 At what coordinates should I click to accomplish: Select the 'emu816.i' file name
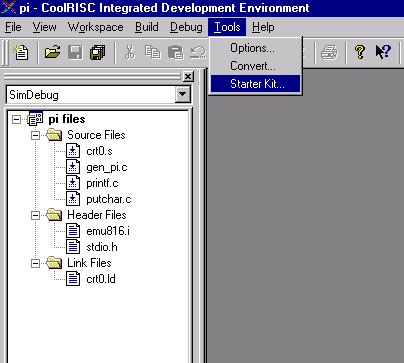point(108,231)
